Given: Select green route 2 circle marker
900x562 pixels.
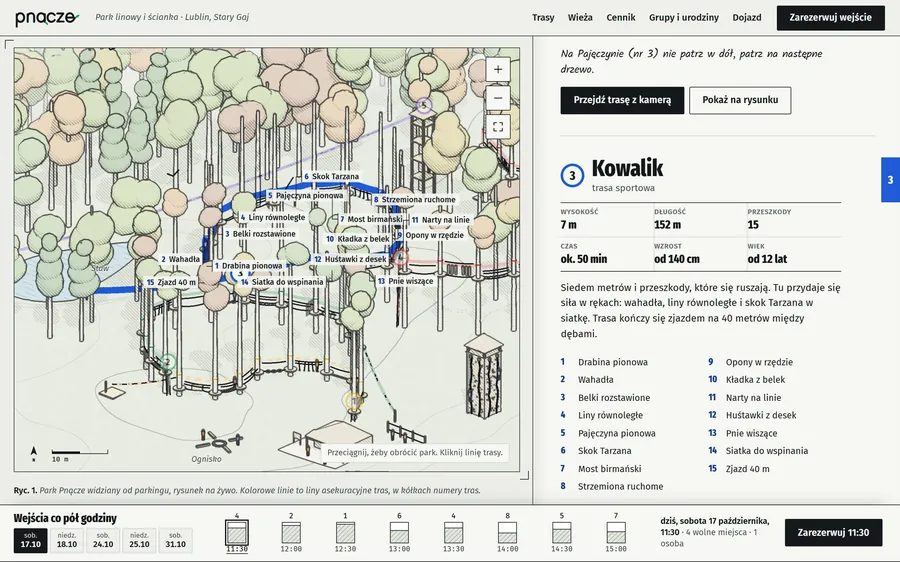Looking at the screenshot, I should (x=167, y=362).
